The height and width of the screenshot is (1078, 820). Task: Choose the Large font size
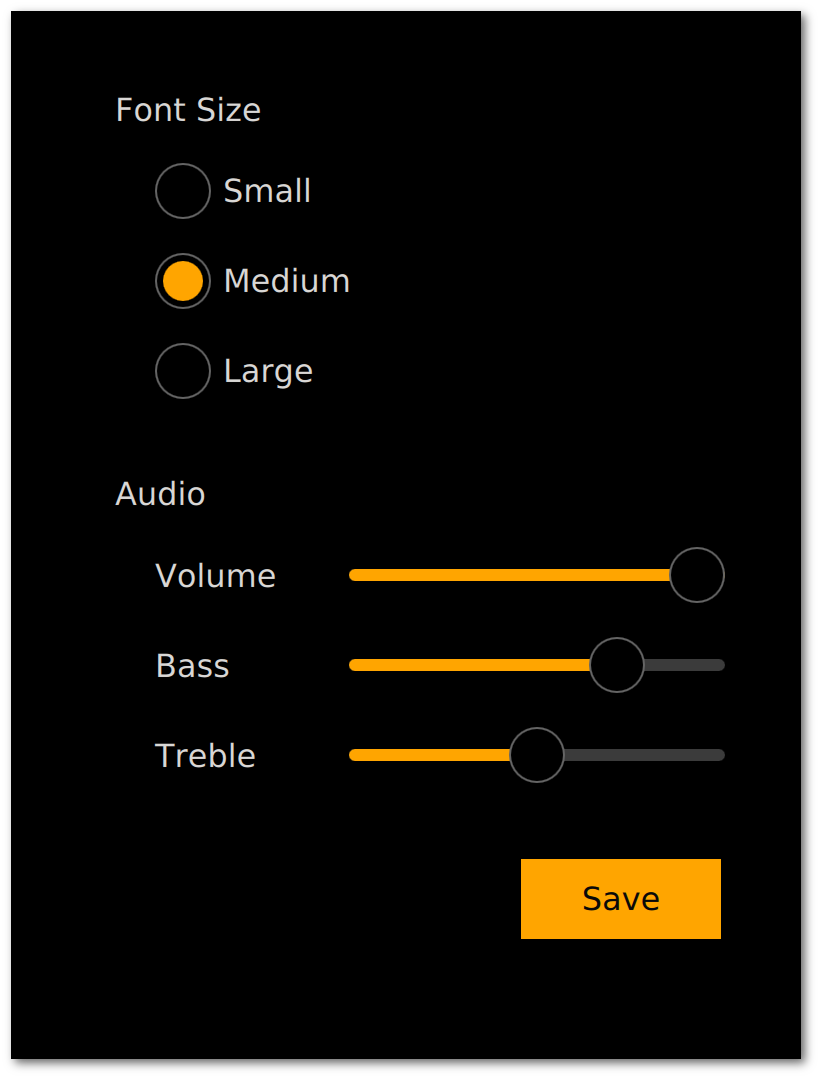183,371
